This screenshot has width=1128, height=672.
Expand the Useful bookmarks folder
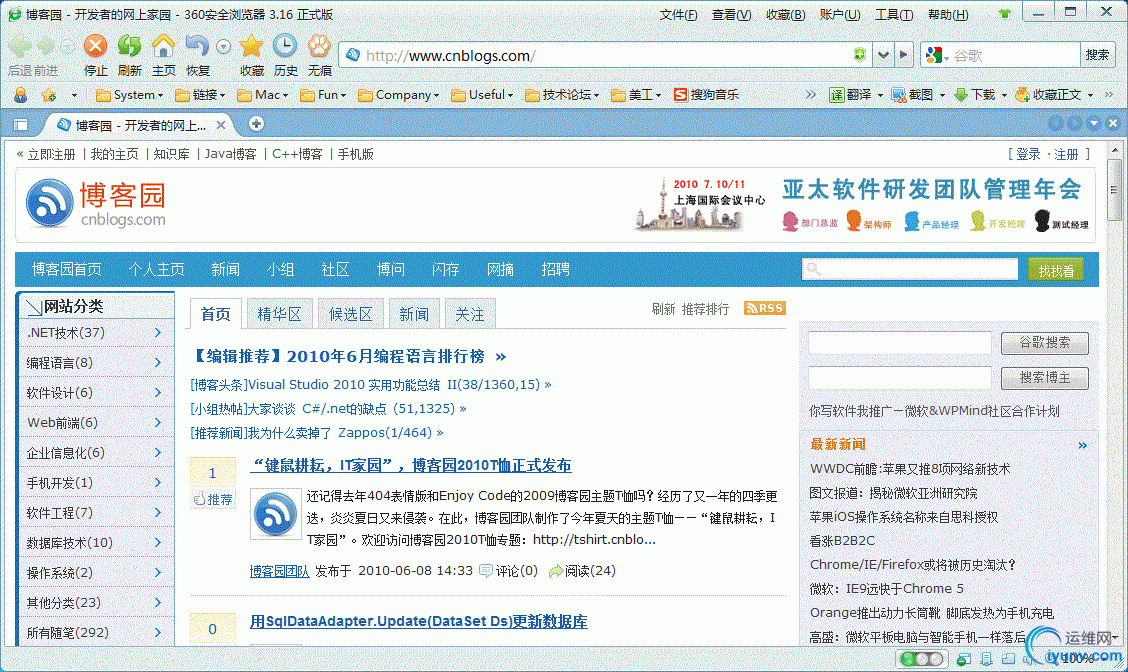481,95
